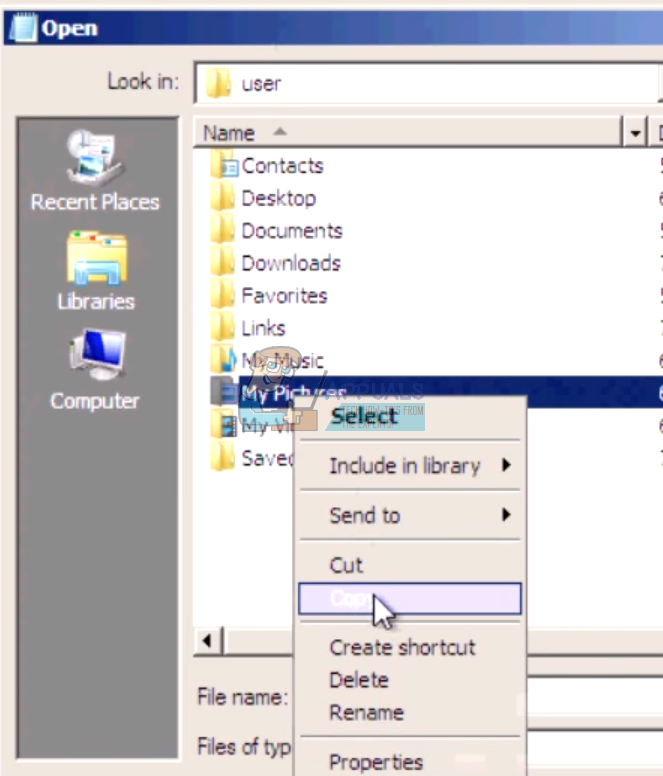Expand the Include in library submenu
Screen dimensions: 663x776
[x=410, y=466]
